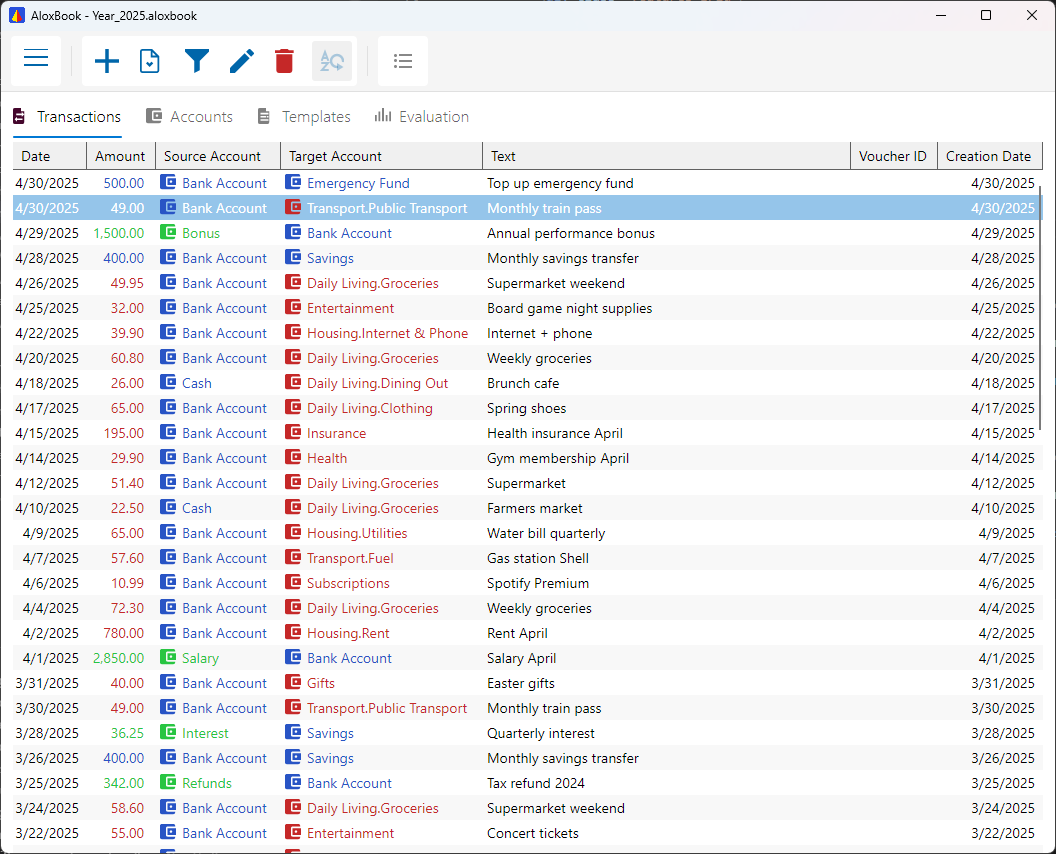1056x854 pixels.
Task: Click the Transactions tab icon
Action: (18, 116)
